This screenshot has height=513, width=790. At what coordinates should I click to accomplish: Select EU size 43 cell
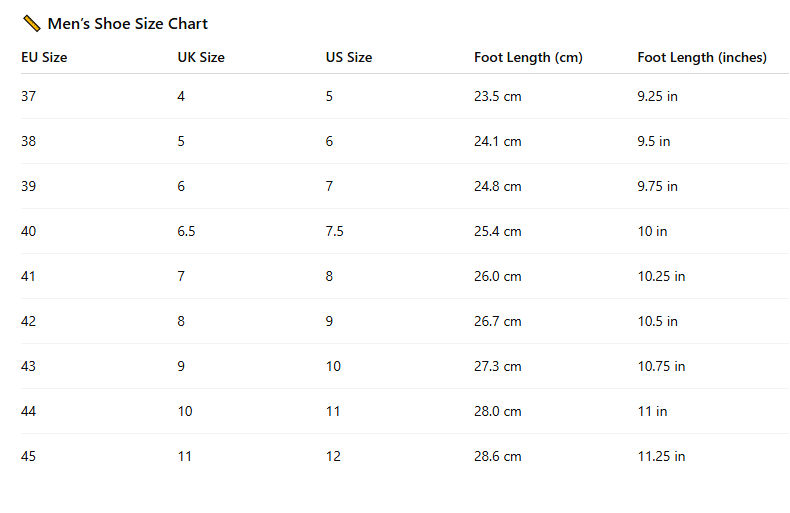(x=28, y=366)
